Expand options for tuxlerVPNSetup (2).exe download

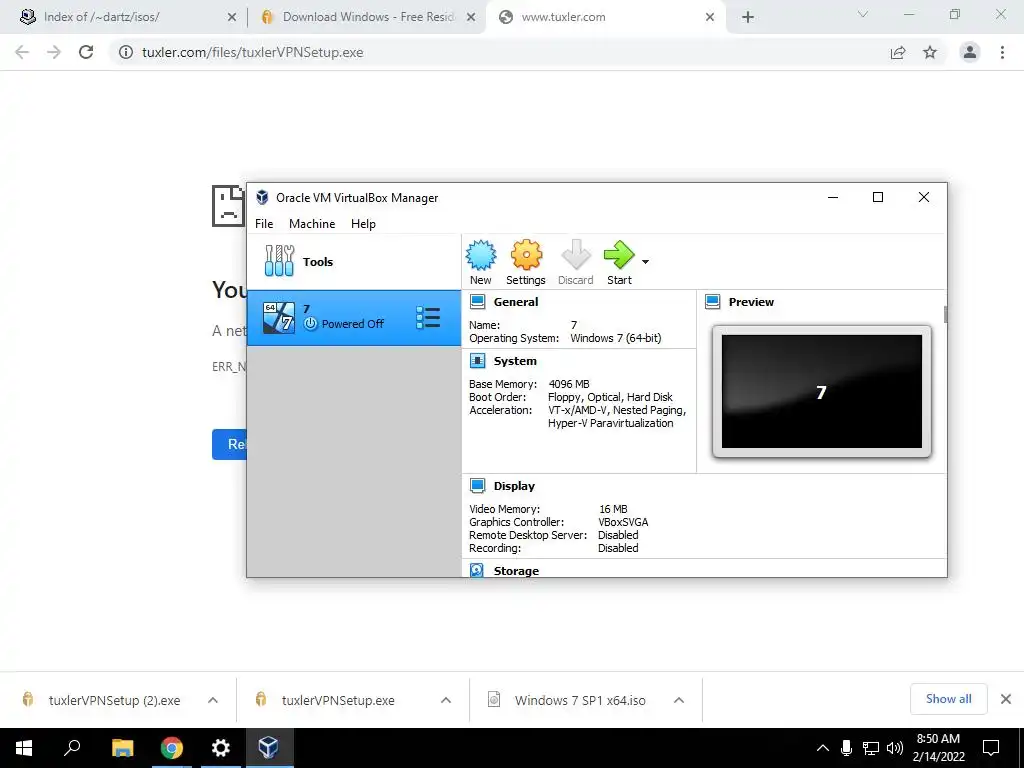click(213, 700)
